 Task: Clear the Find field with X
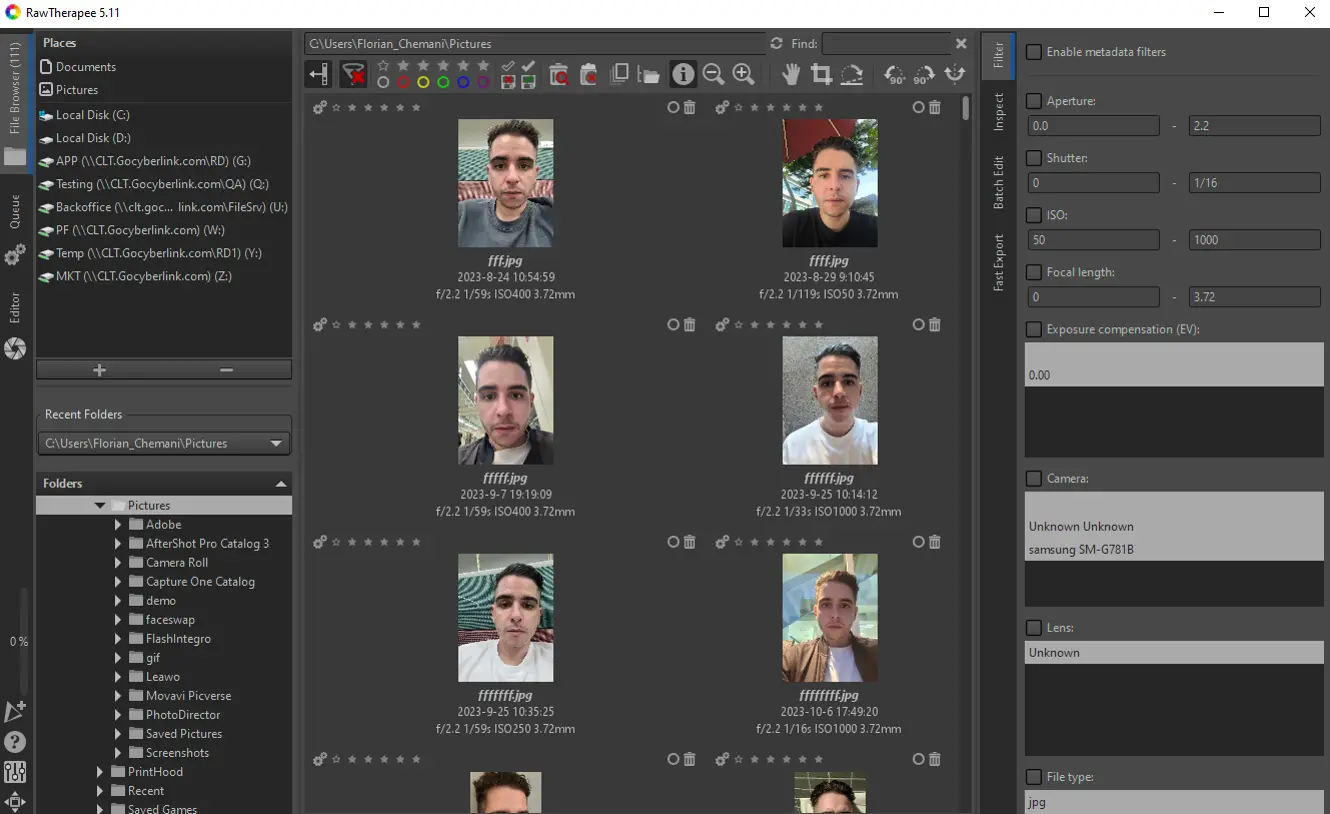click(961, 44)
